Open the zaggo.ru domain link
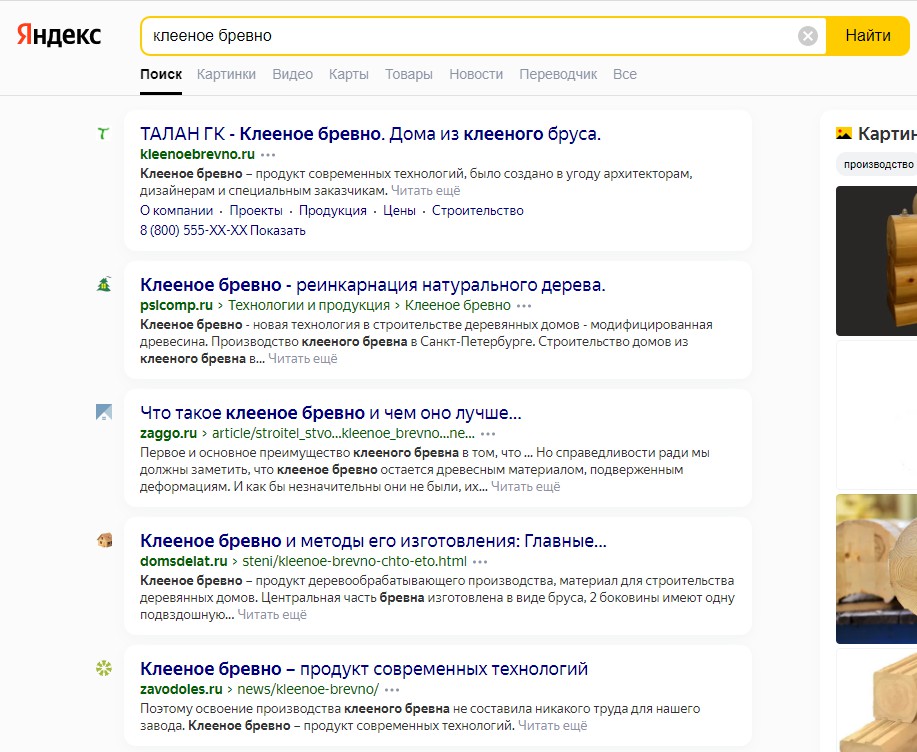 click(168, 433)
